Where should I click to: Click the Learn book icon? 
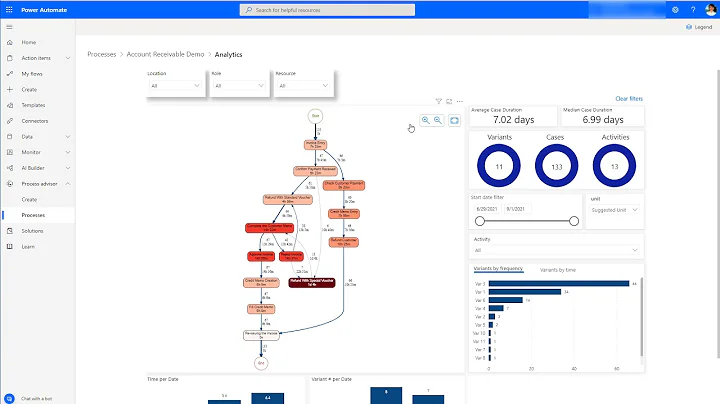tap(10, 247)
